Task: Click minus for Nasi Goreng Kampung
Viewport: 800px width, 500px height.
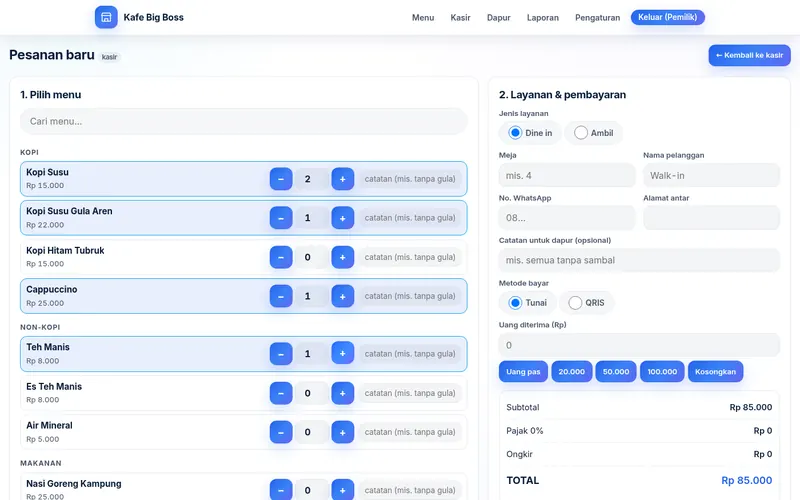Action: (281, 490)
